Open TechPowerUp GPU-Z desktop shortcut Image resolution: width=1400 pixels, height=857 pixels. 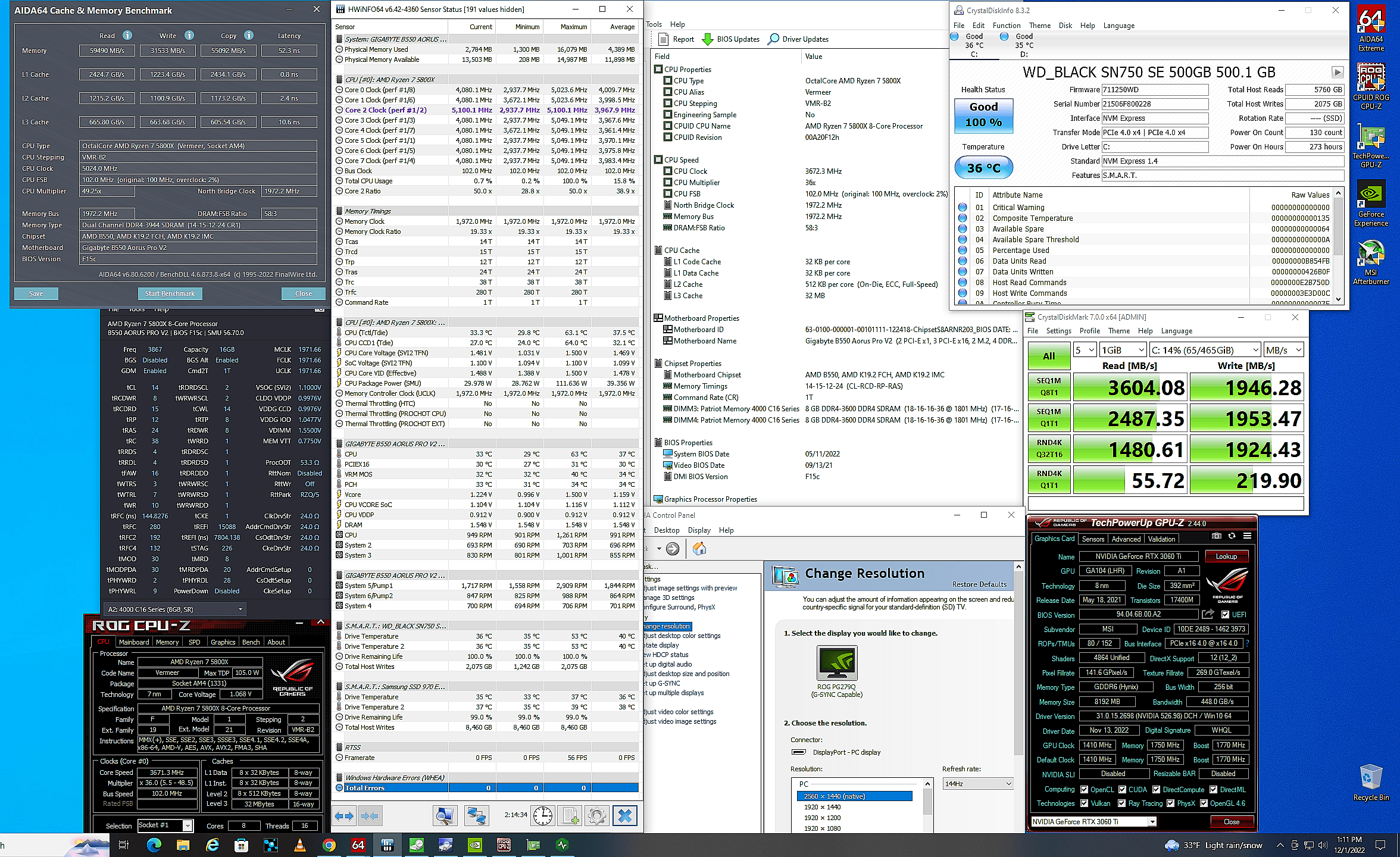click(x=1371, y=146)
